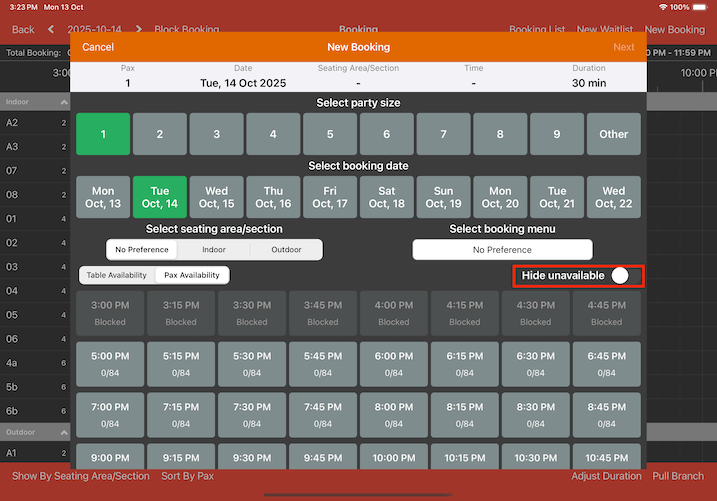Pick booking date Mon Oct, 13

[103, 197]
